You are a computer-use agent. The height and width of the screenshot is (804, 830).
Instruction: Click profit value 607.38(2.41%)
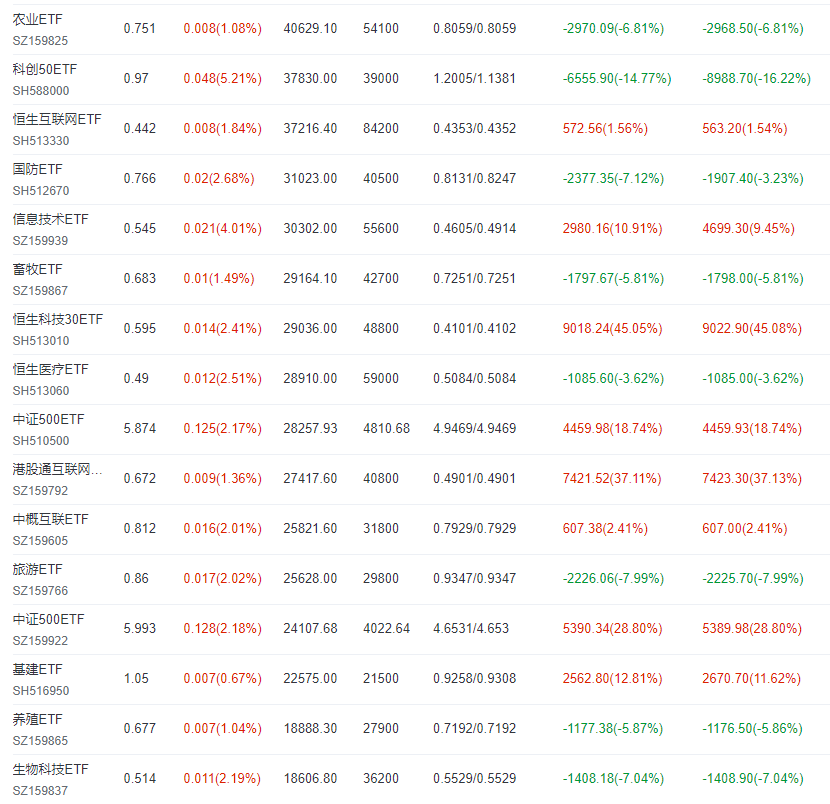[x=606, y=529]
